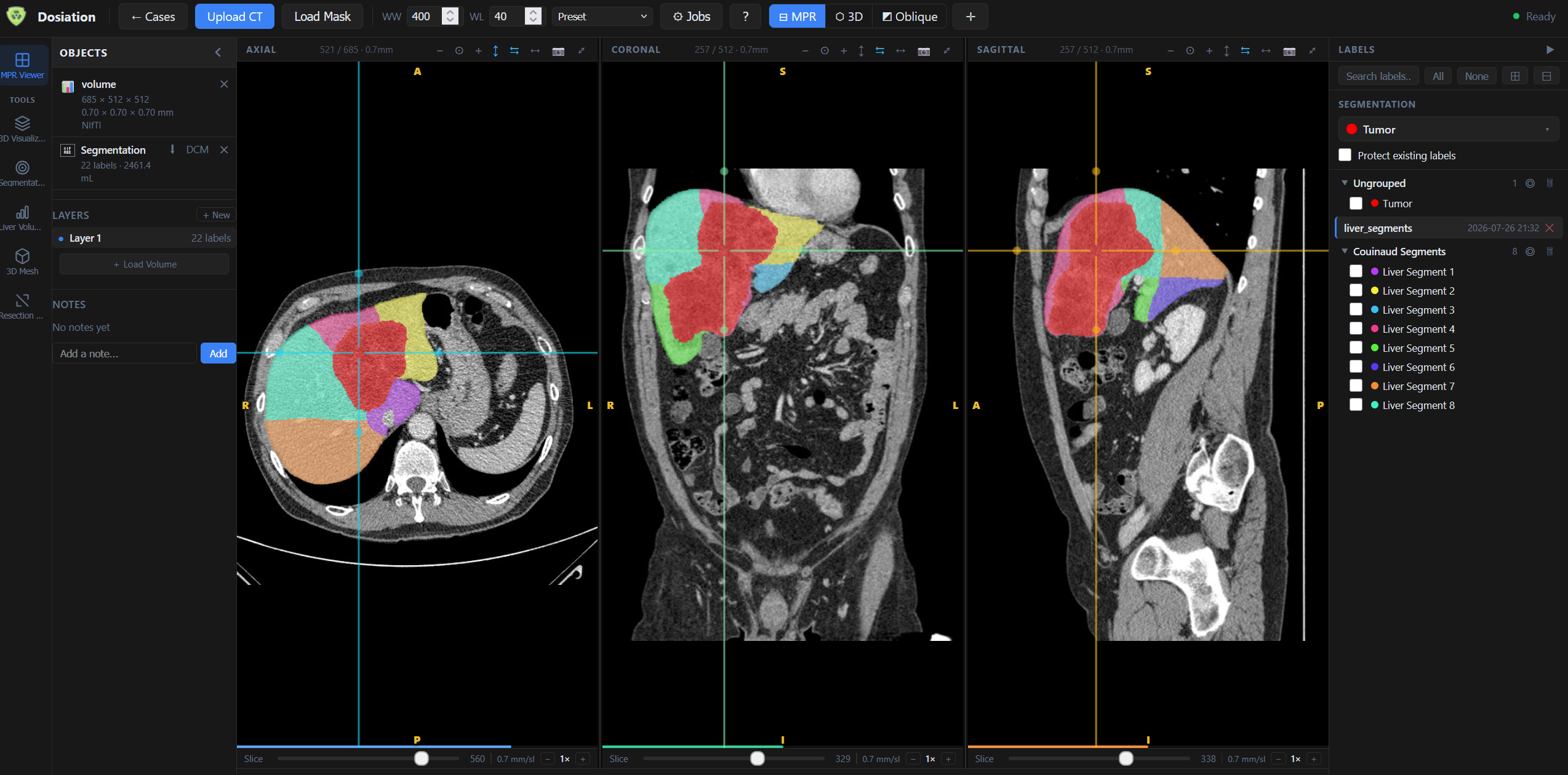Take a screenshot of the Coronal view
The image size is (1568, 775).
[x=924, y=51]
